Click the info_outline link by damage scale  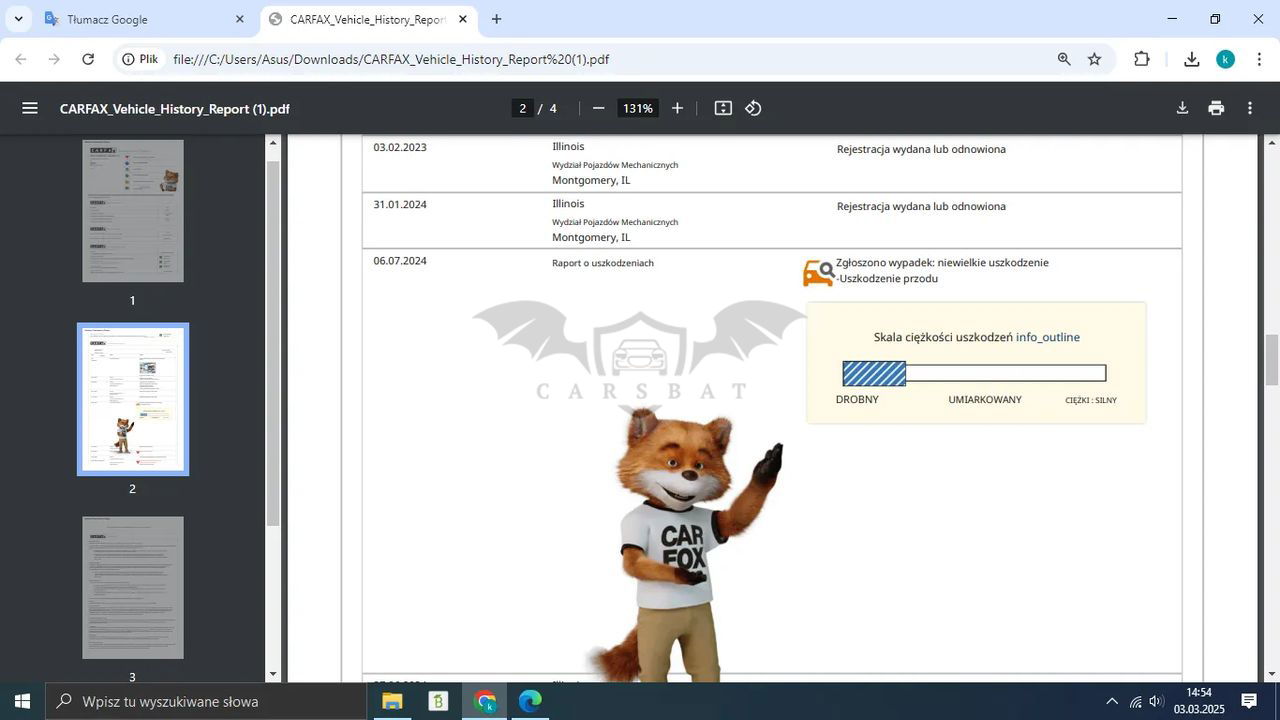tap(1047, 337)
